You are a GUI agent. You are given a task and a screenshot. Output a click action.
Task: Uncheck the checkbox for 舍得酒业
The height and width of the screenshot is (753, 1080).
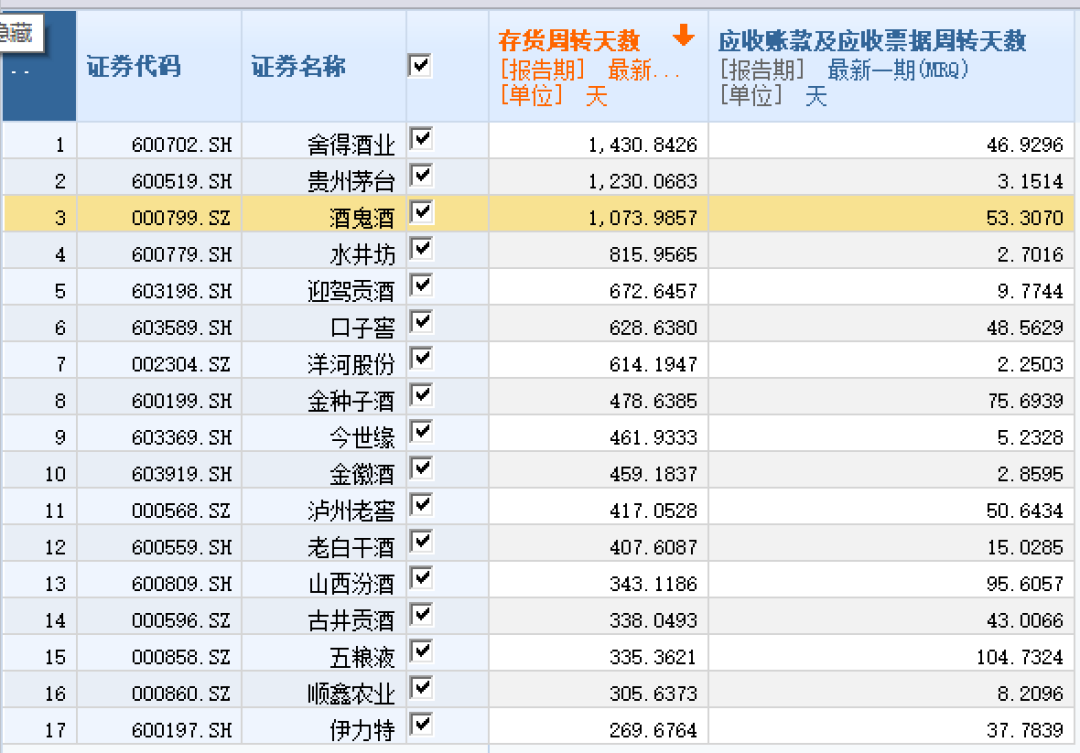click(421, 138)
